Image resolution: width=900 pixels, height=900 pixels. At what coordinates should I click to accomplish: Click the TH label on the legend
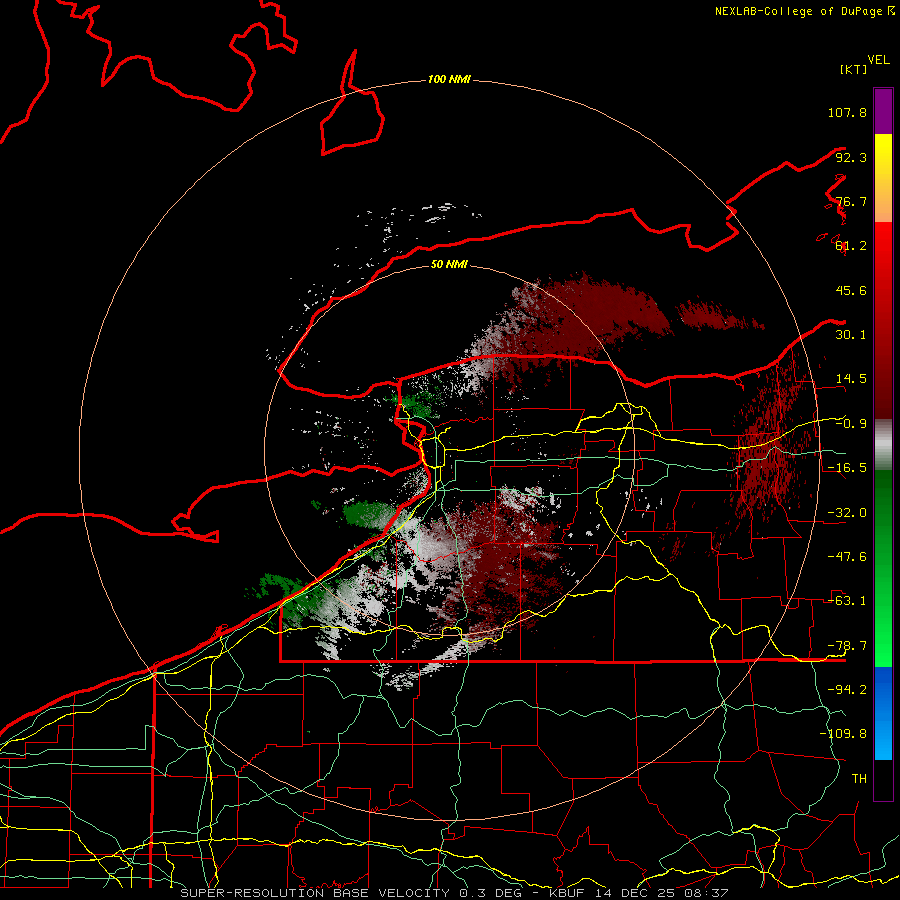click(x=859, y=779)
